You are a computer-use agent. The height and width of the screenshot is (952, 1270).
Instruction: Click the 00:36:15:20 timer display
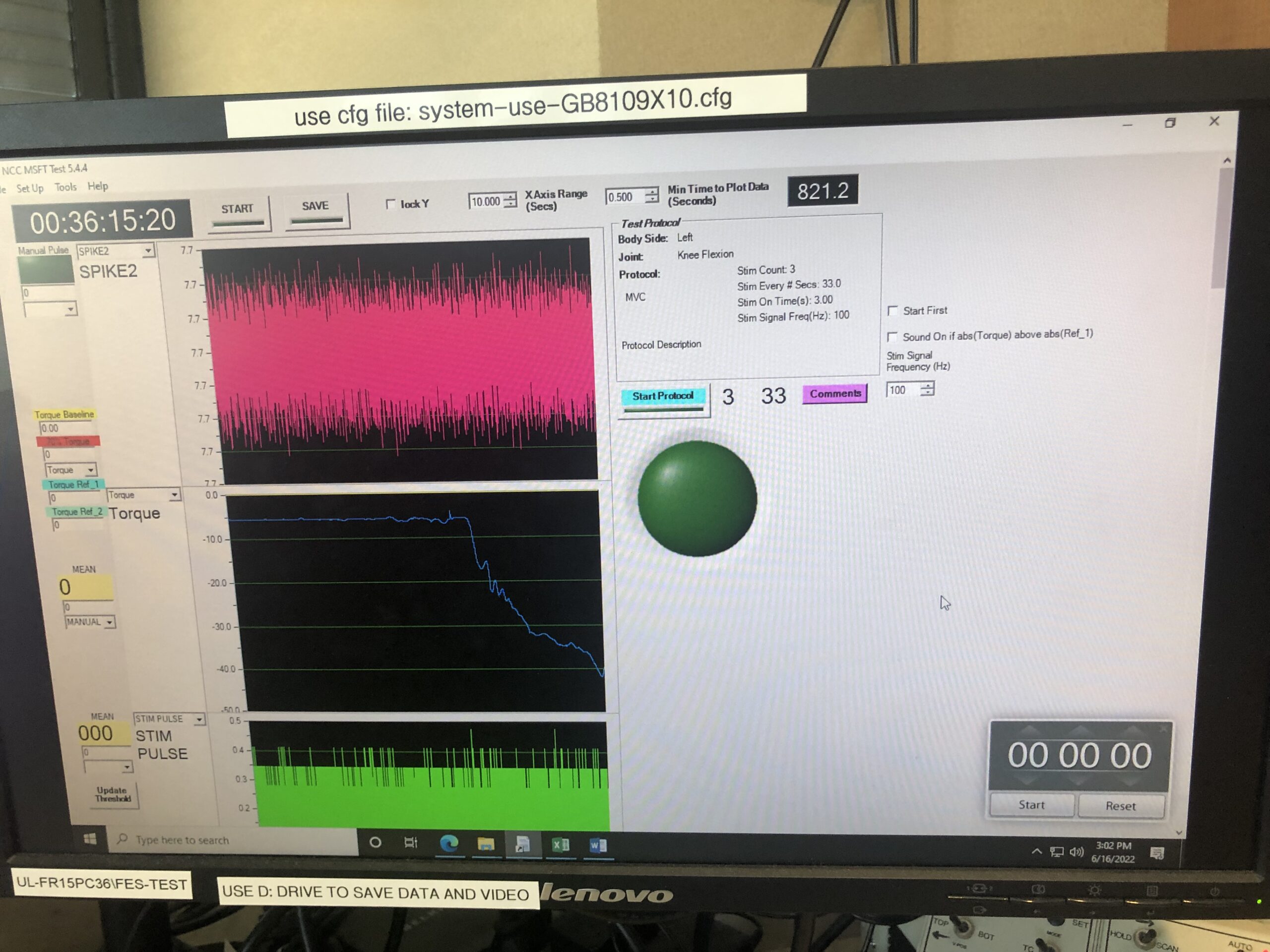coord(102,222)
